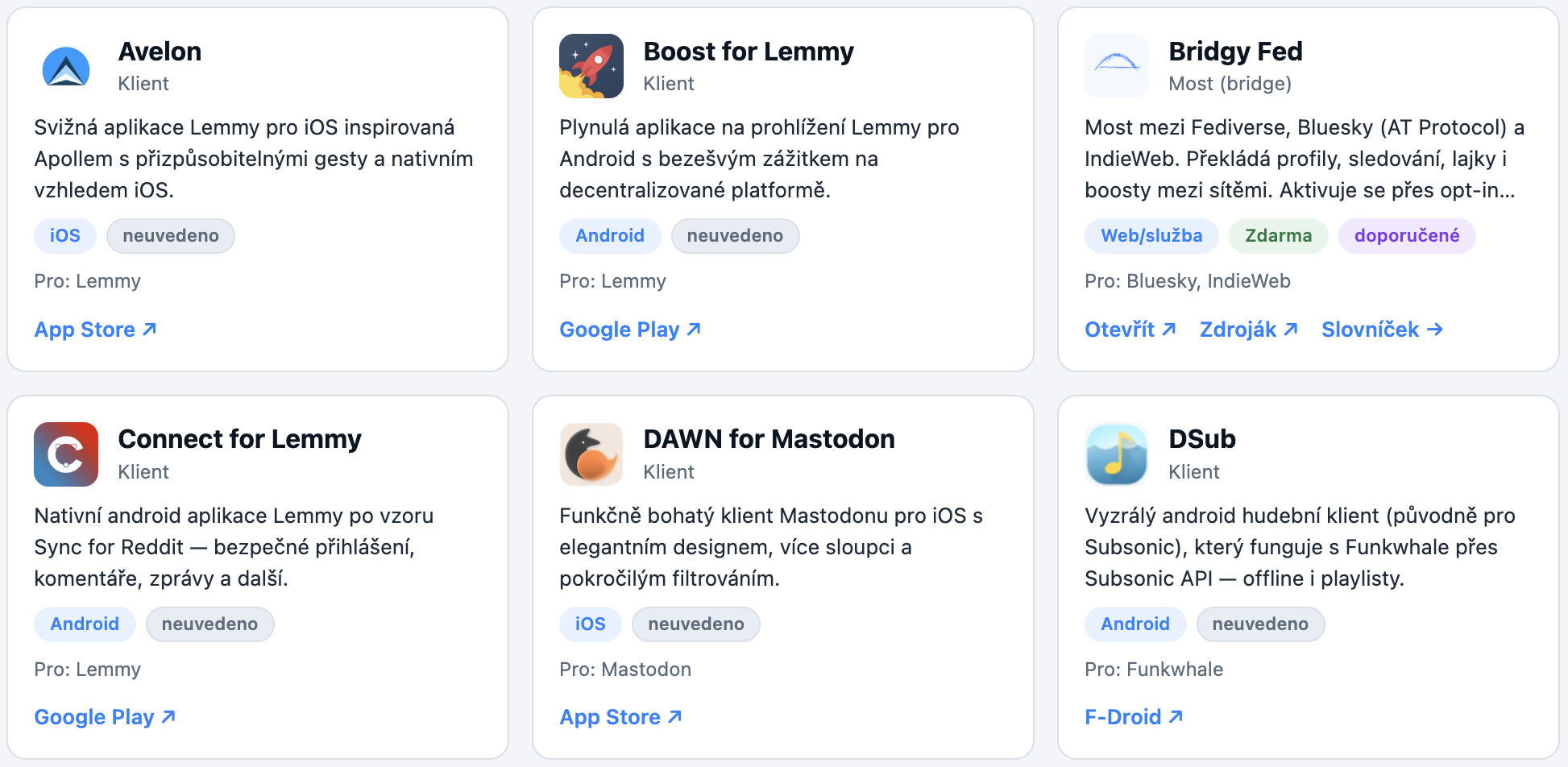Click the DAWN for Mastodon bird icon

tap(591, 454)
